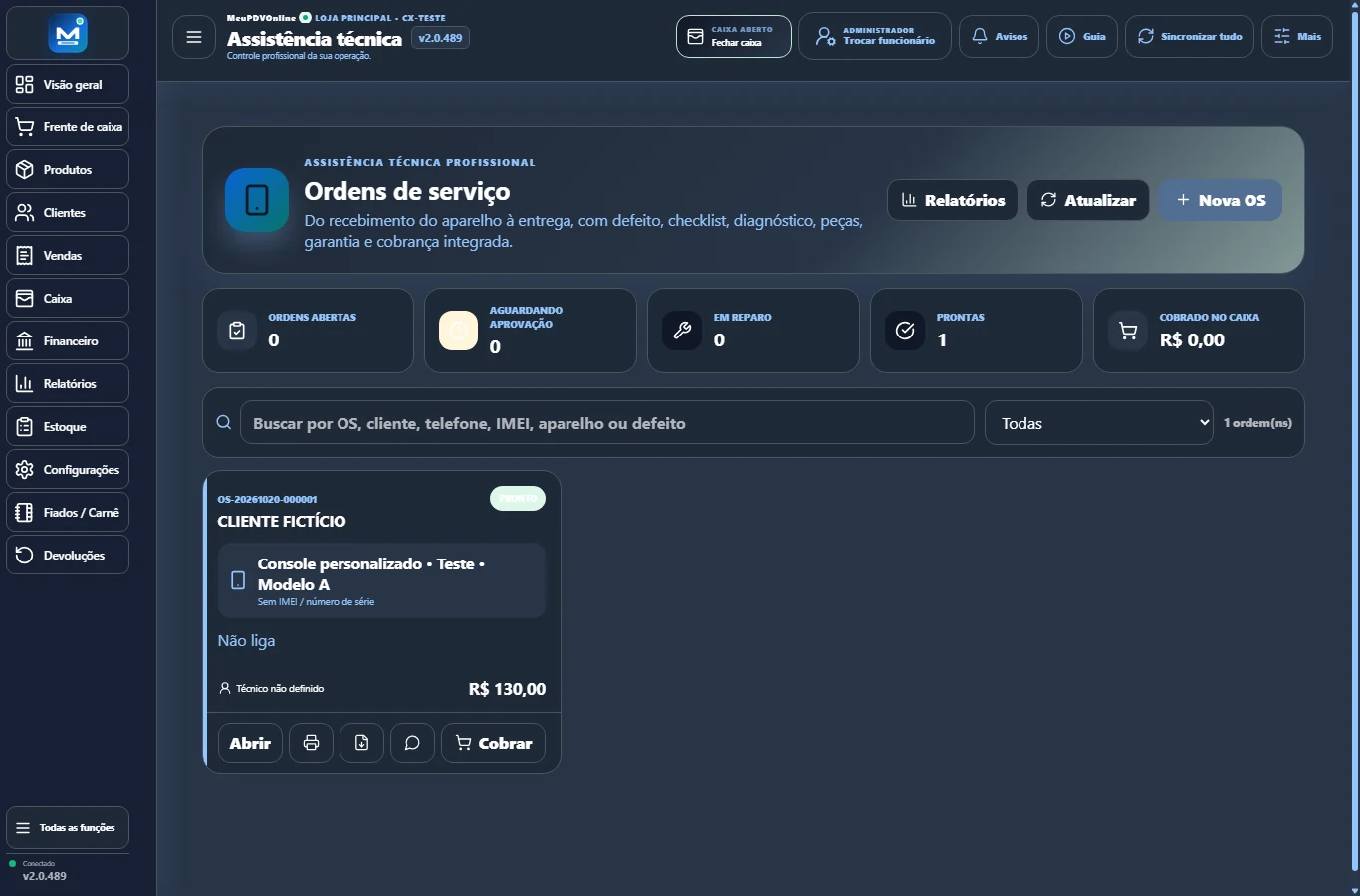Screen dimensions: 1360x896
Task: Open the Financeiro section
Action: 68,341
